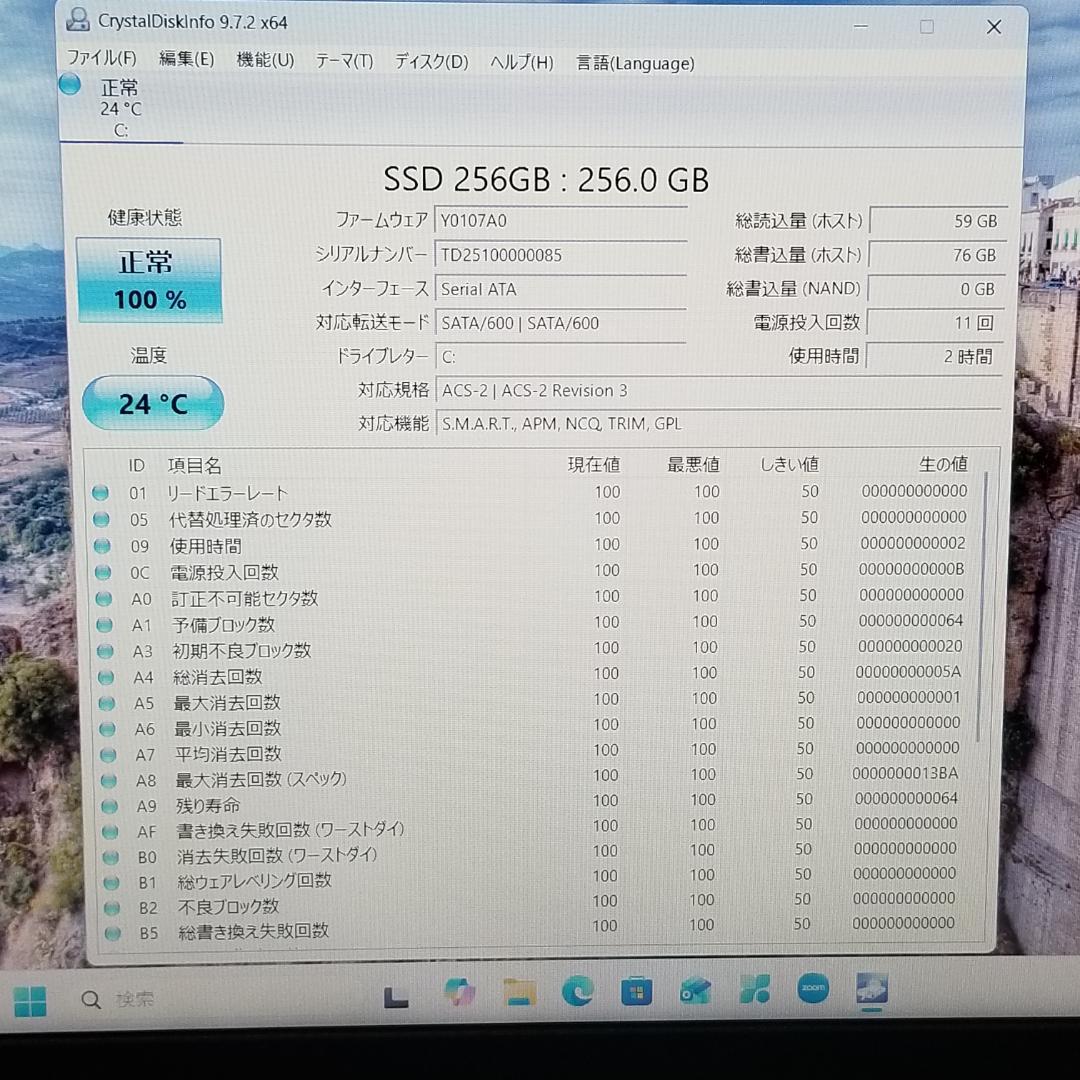The width and height of the screenshot is (1080, 1080).
Task: Click the total host reads value 59 GB
Action: click(938, 221)
